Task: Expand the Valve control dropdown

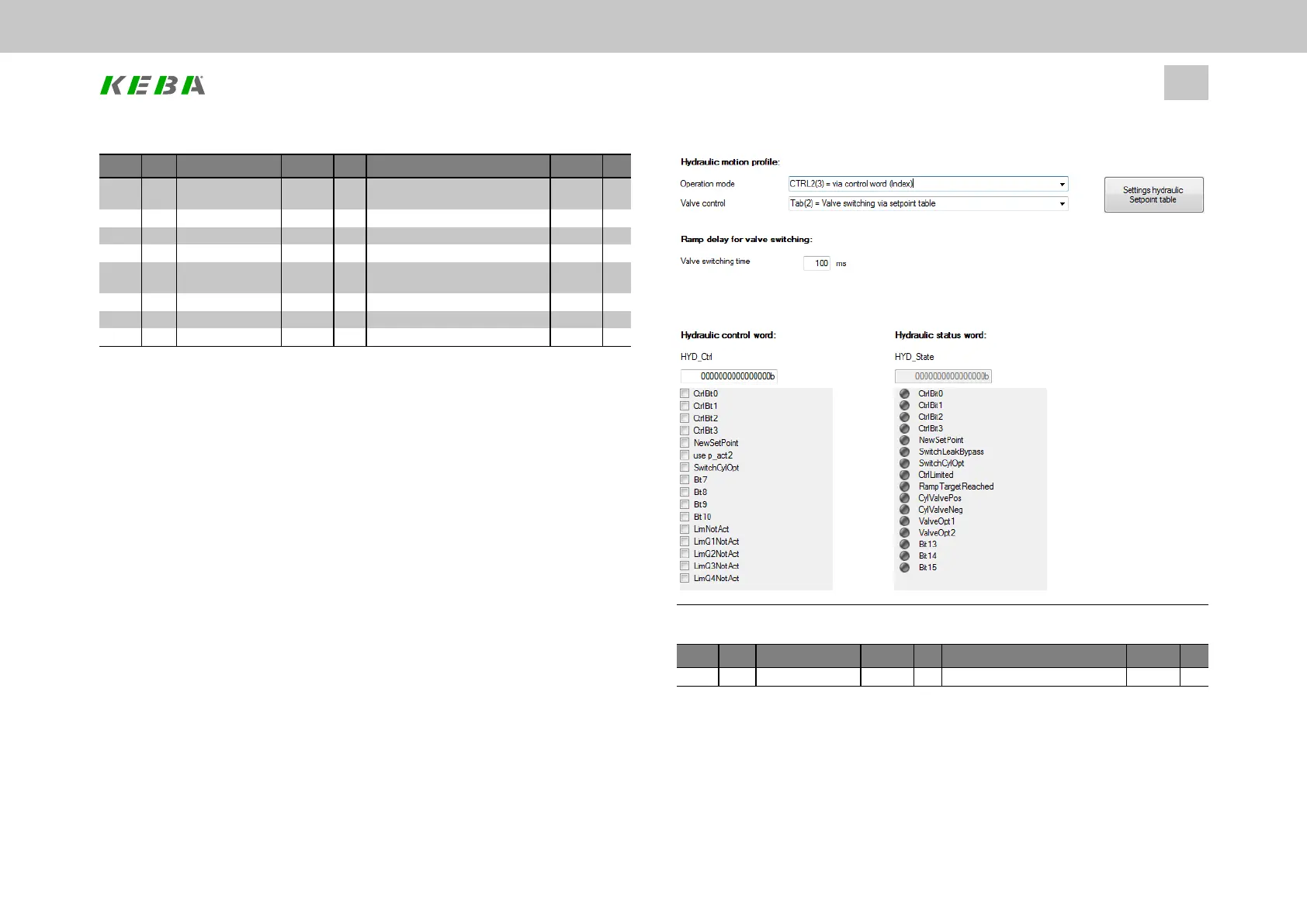Action: (928, 203)
